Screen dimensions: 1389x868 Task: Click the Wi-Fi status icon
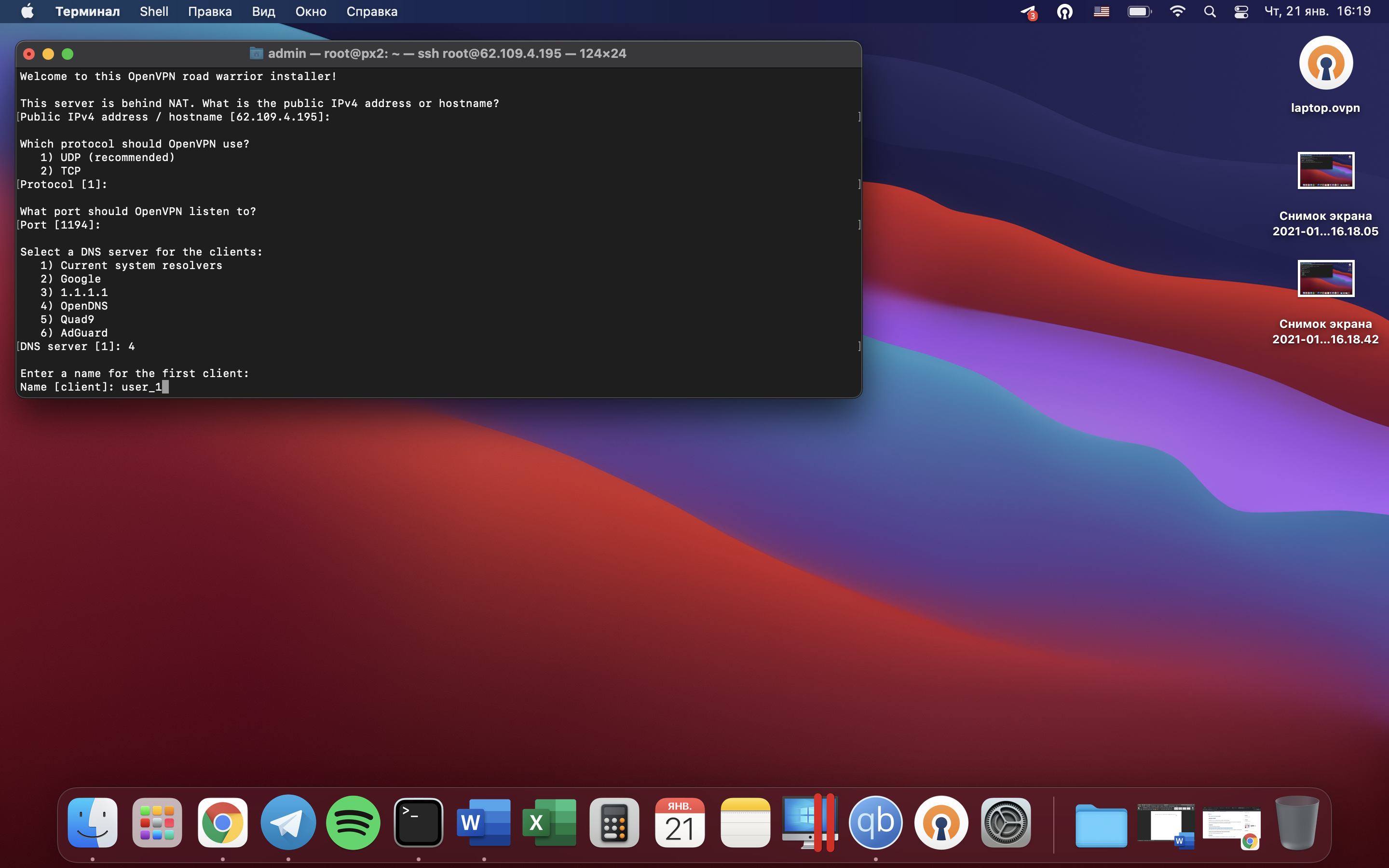(1177, 12)
